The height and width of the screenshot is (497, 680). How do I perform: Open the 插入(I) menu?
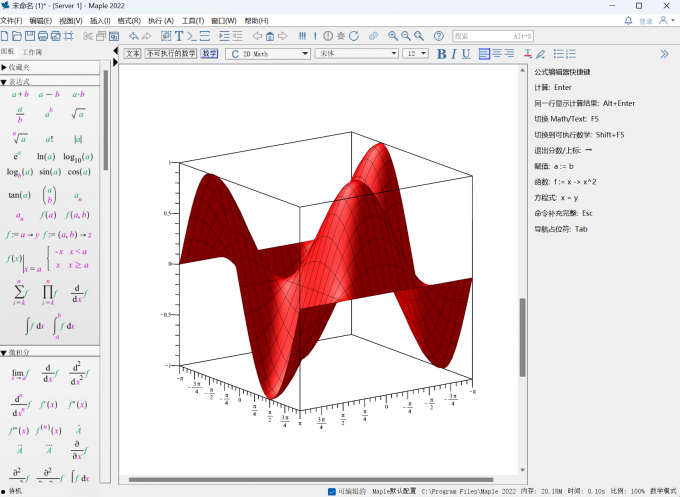100,20
